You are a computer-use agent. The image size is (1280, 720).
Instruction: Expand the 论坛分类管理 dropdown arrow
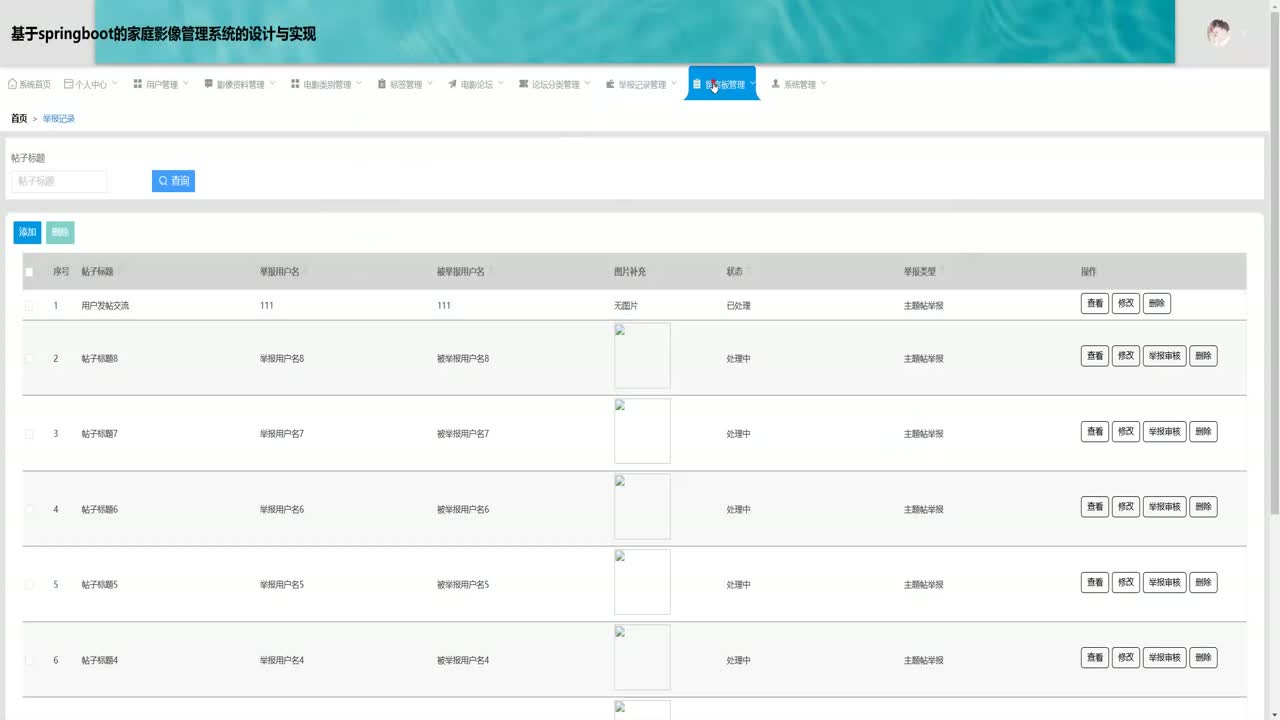pos(588,84)
